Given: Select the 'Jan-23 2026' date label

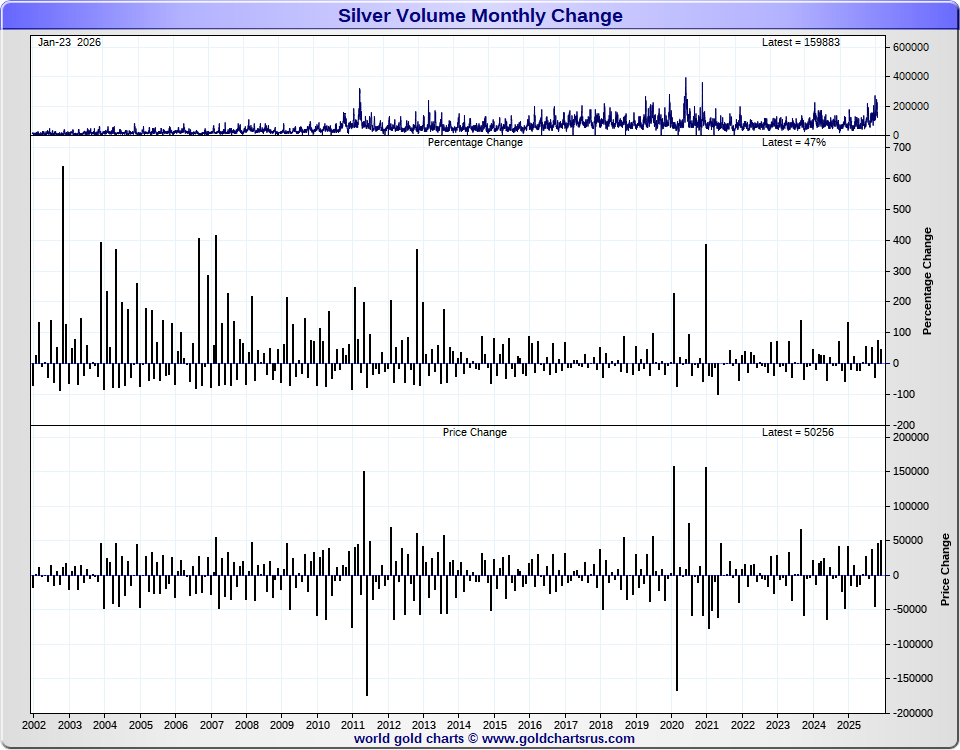Looking at the screenshot, I should point(69,42).
